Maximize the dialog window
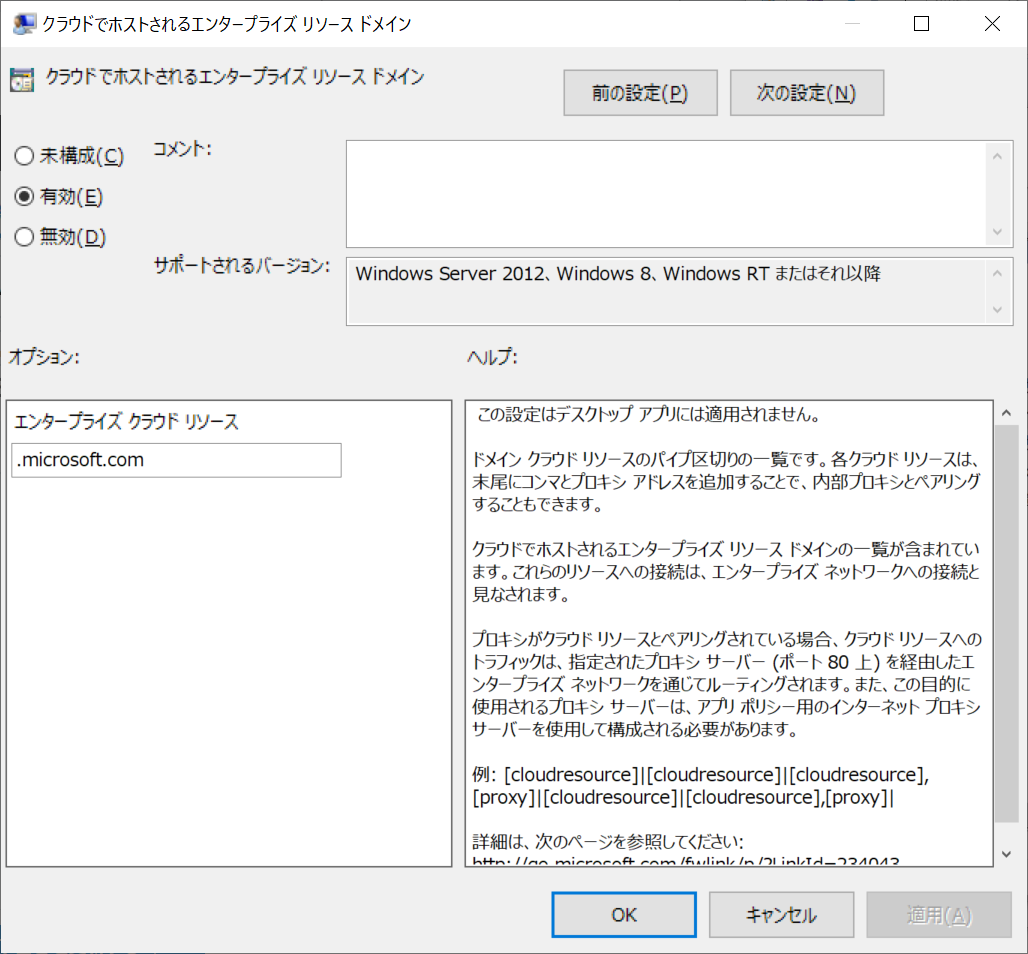 921,24
